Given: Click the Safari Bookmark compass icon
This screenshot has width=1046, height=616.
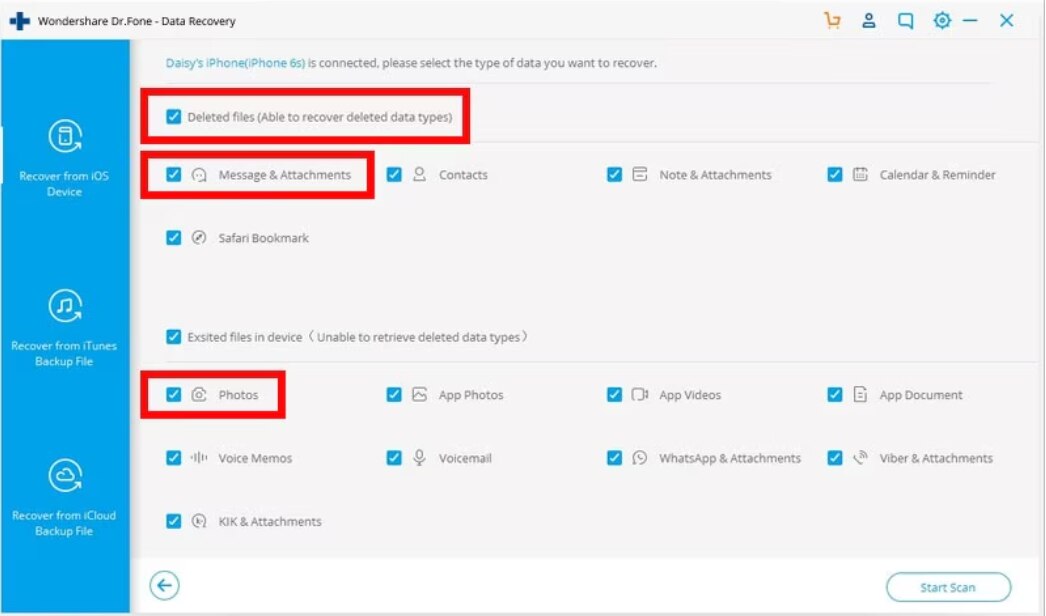Looking at the screenshot, I should tap(199, 238).
